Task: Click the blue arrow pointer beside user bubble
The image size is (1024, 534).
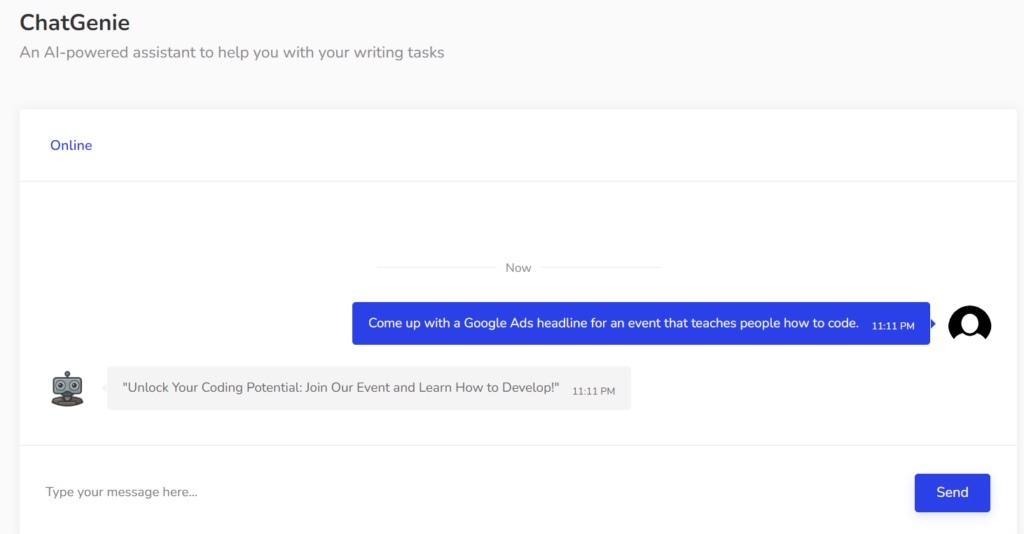Action: (x=933, y=324)
